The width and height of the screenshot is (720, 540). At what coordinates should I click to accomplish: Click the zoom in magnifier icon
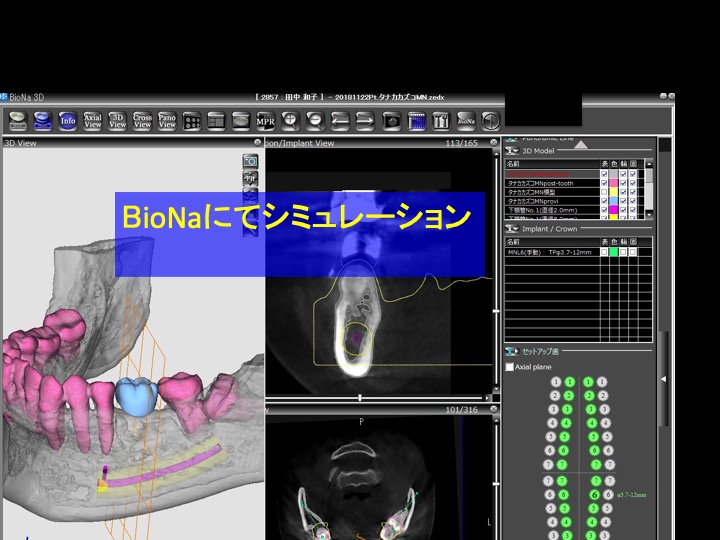pos(290,121)
